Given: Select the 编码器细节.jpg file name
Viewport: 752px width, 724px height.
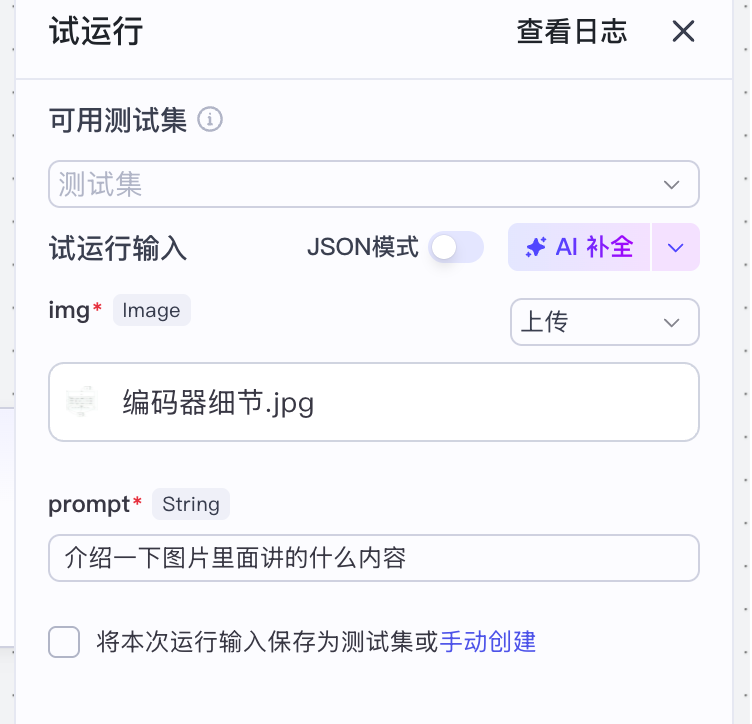Looking at the screenshot, I should tap(218, 403).
